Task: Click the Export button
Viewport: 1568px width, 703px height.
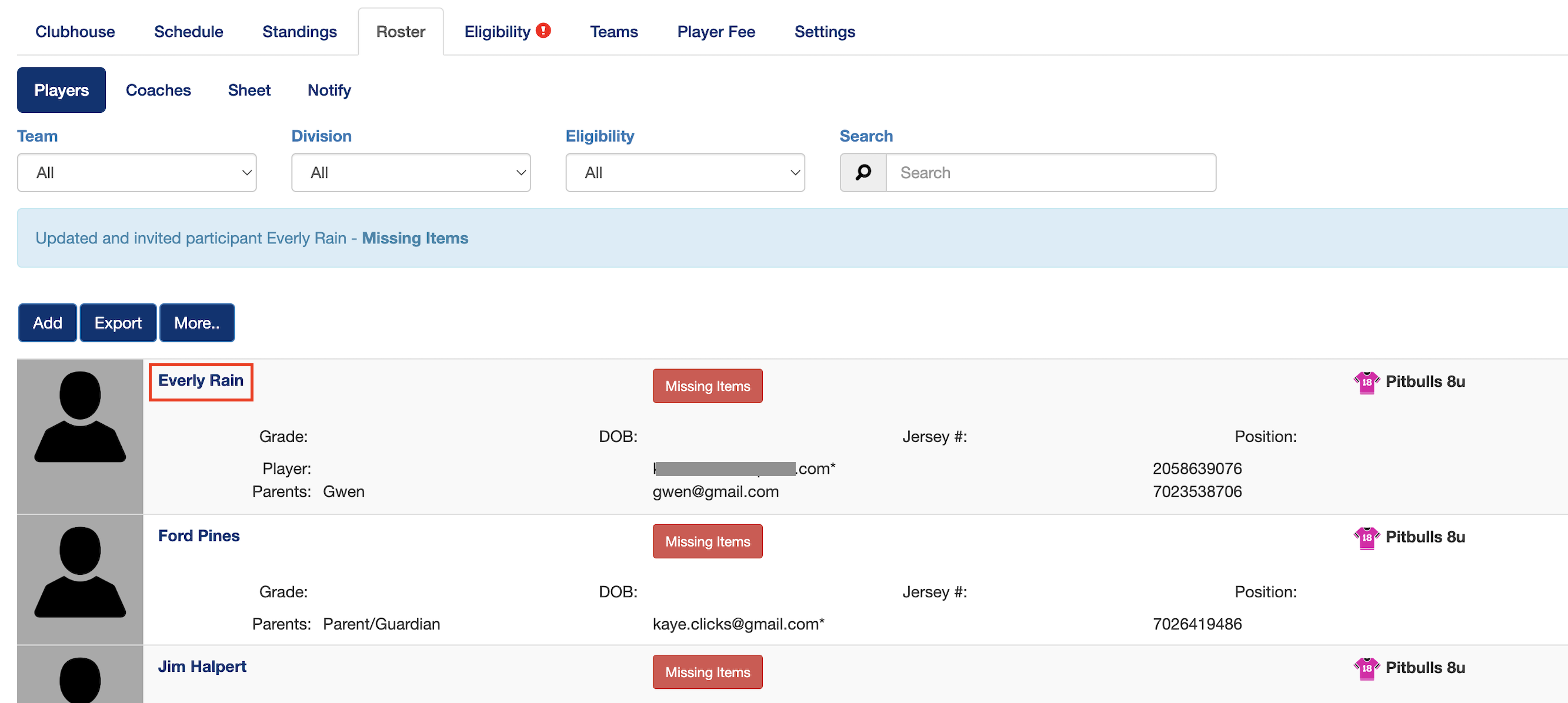Action: (118, 323)
